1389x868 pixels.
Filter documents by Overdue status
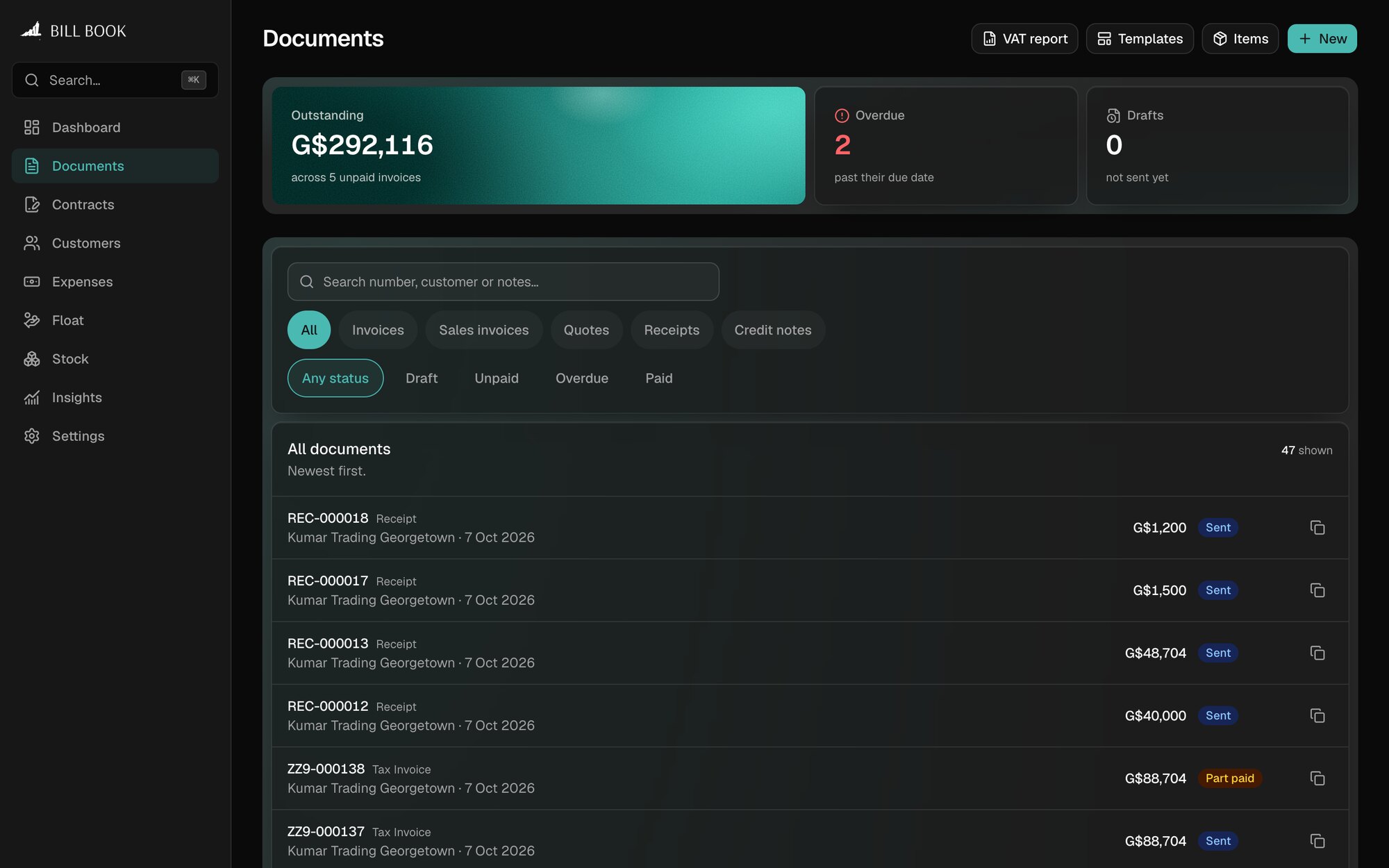pos(582,378)
